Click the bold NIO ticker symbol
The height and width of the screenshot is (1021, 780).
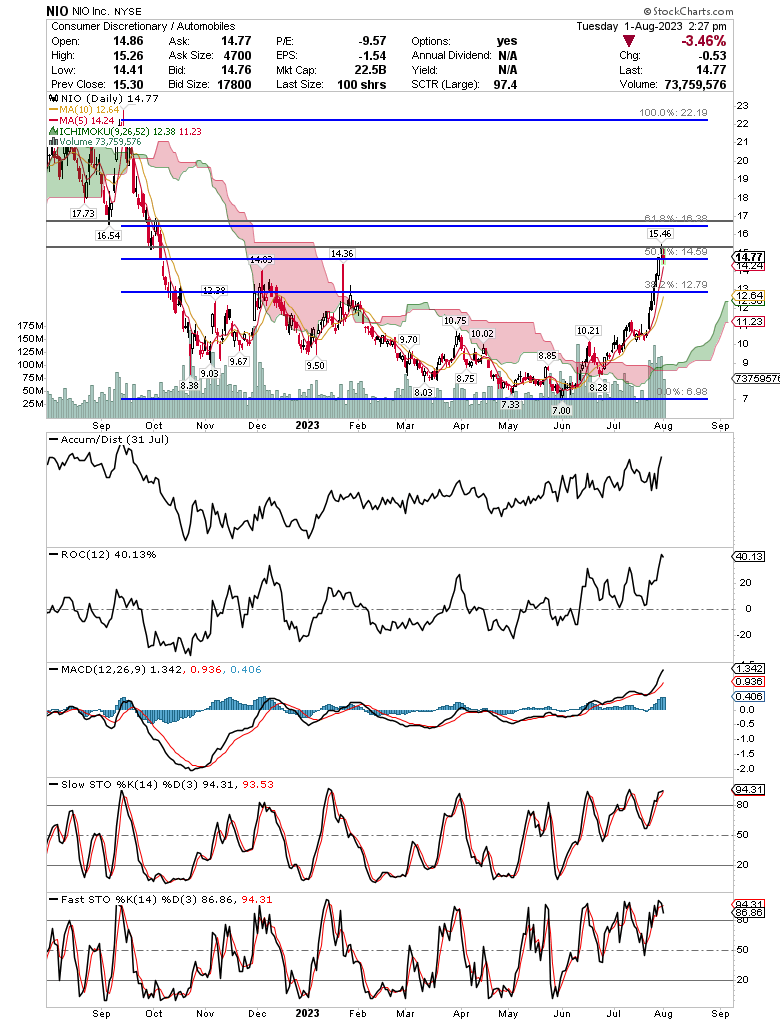coord(57,11)
